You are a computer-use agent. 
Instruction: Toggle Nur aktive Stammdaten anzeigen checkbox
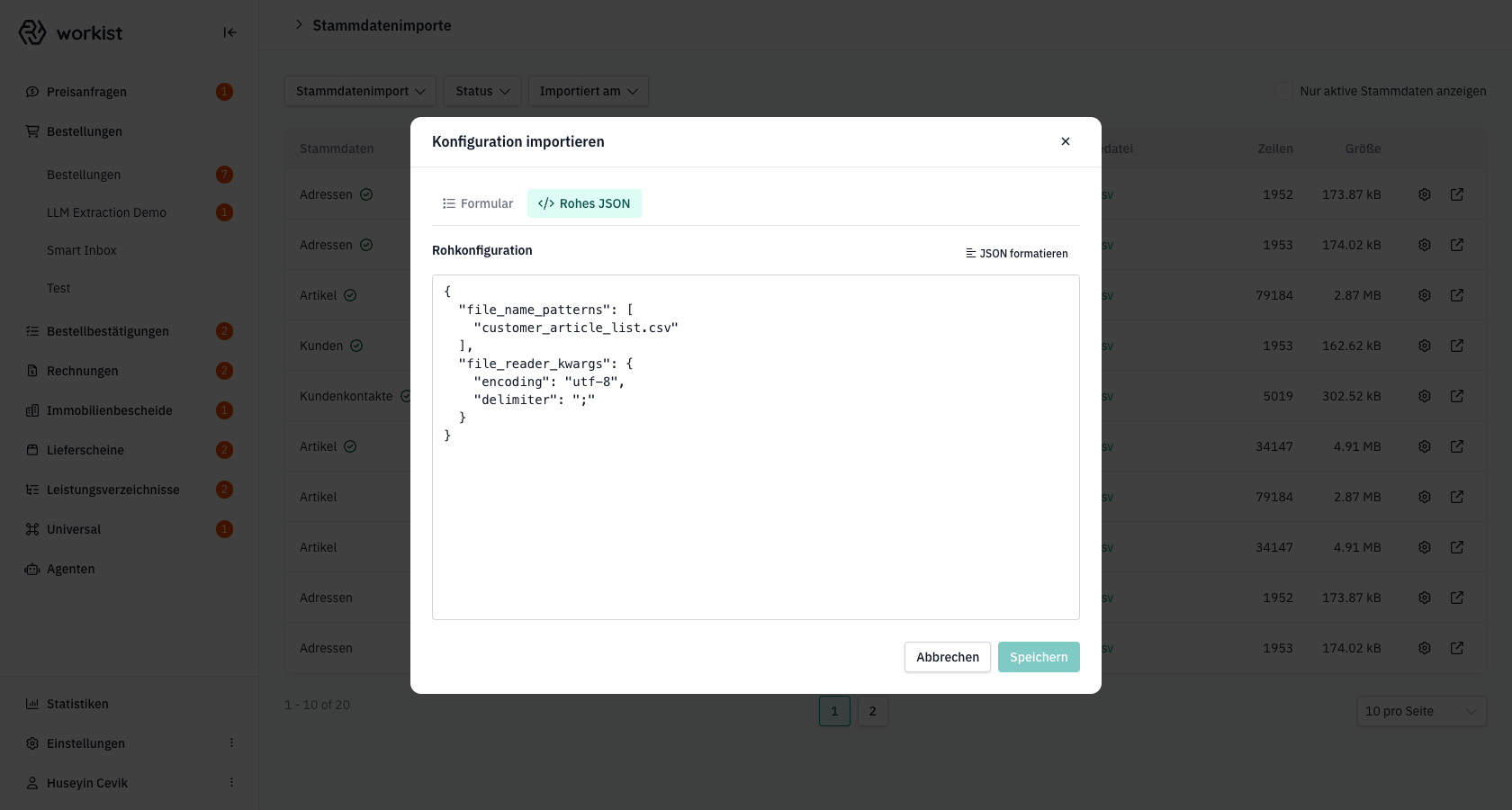pos(1284,91)
